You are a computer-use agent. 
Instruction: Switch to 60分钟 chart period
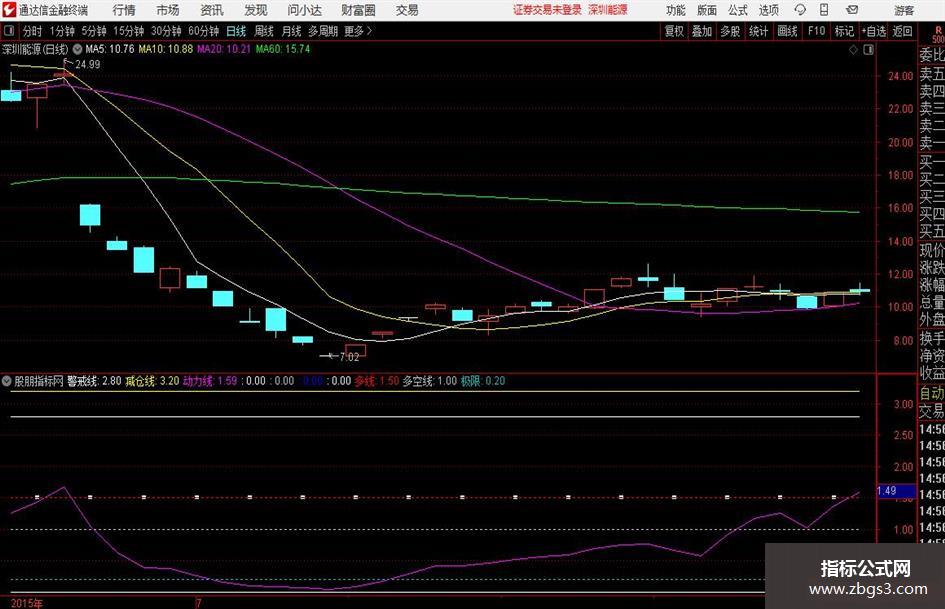pyautogui.click(x=204, y=31)
